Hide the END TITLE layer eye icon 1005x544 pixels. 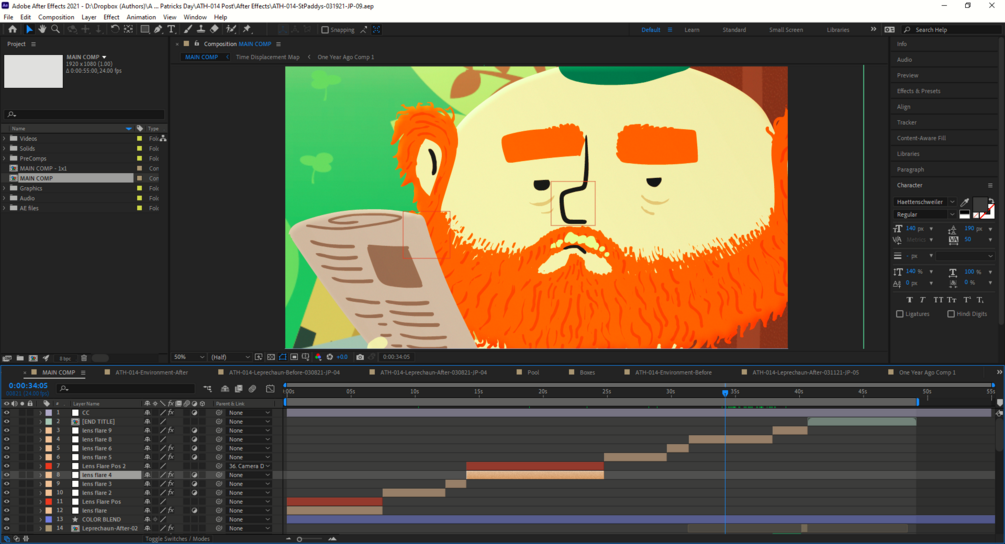click(x=6, y=422)
